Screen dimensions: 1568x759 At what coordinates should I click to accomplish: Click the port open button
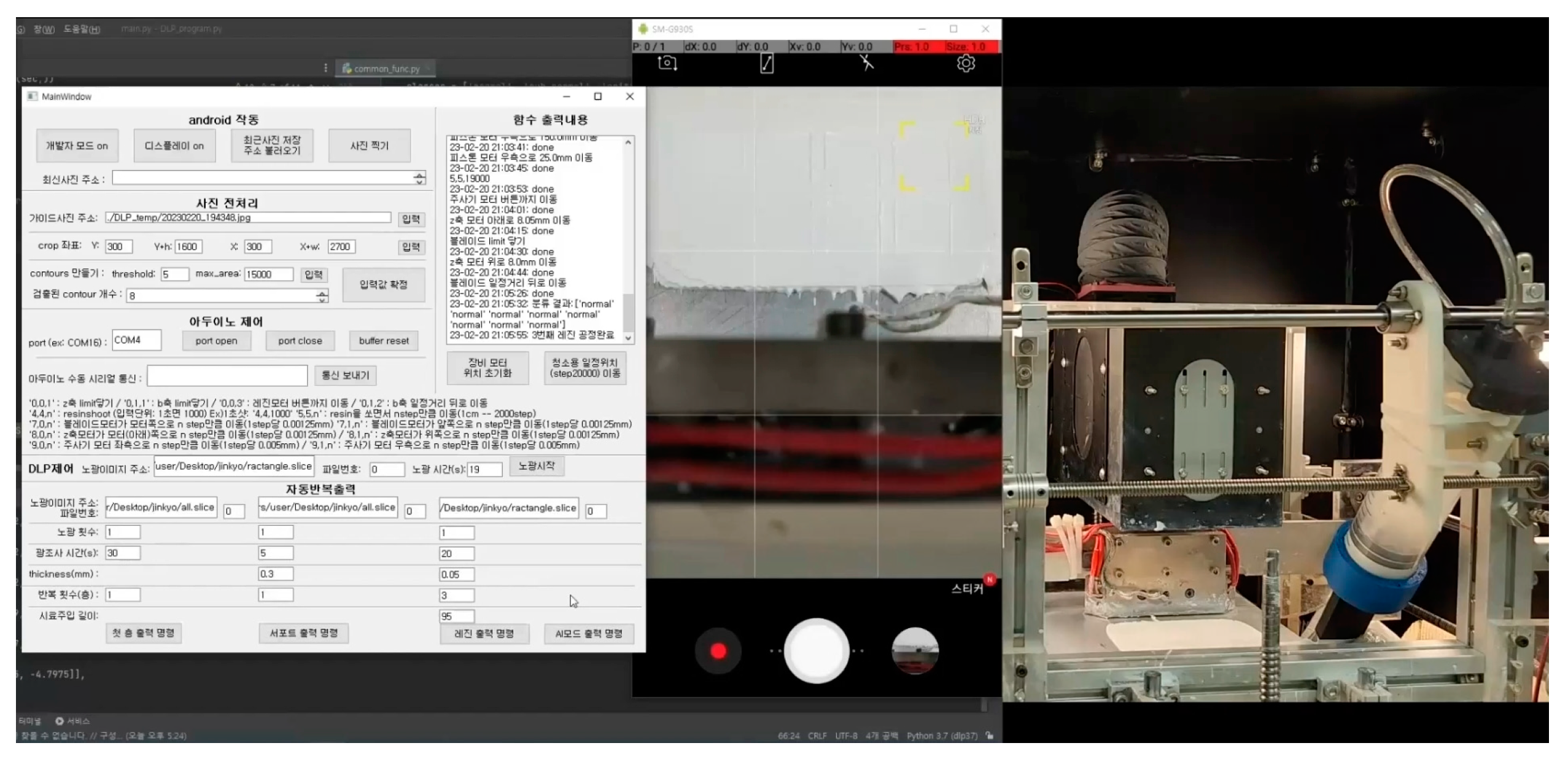[x=216, y=341]
